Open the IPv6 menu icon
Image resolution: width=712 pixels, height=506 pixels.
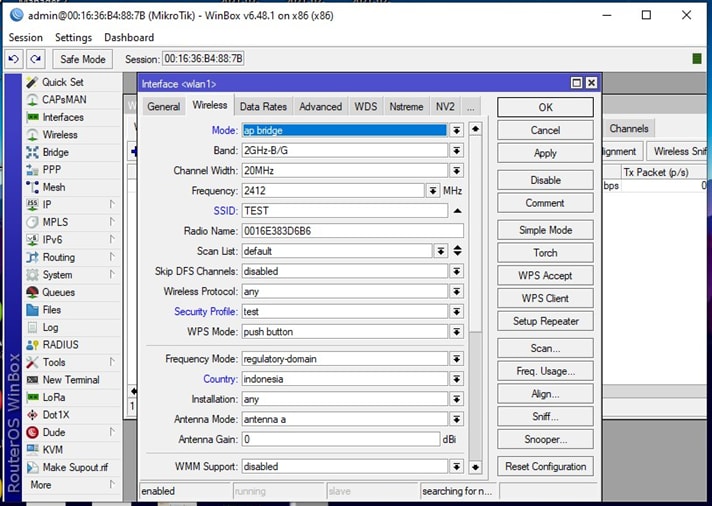pos(32,240)
